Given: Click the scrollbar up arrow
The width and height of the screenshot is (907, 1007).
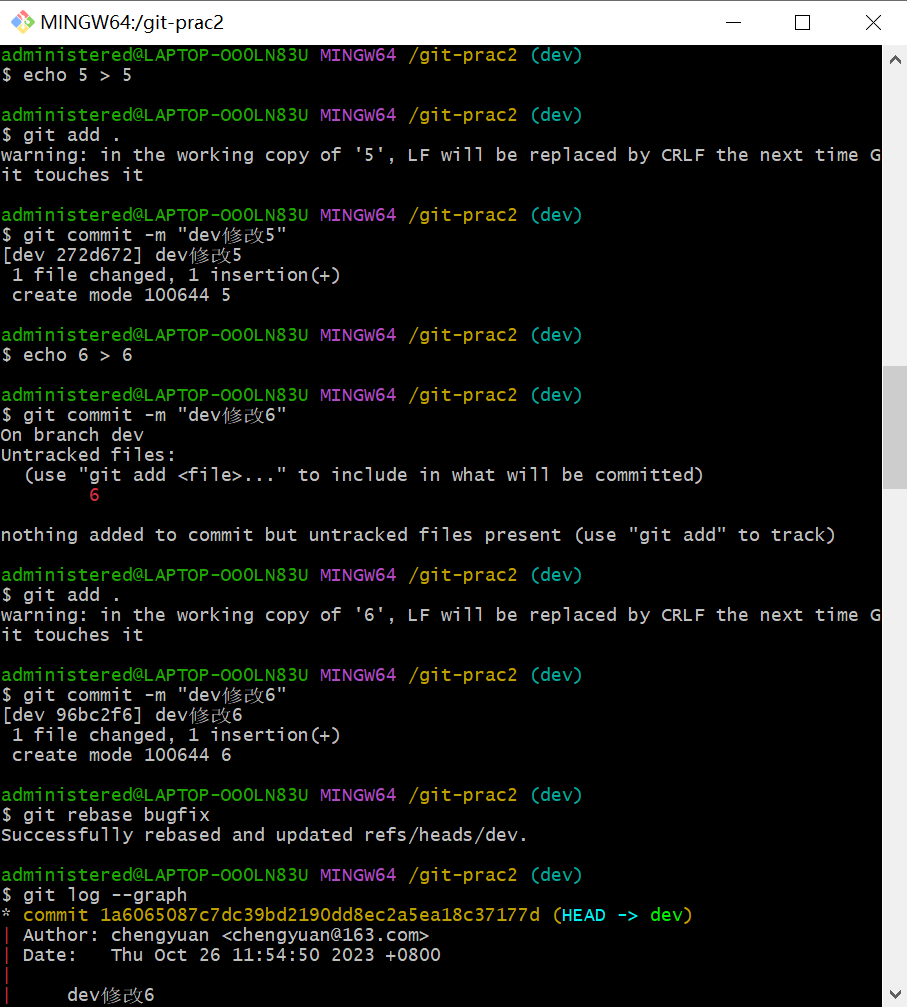Looking at the screenshot, I should (x=895, y=60).
